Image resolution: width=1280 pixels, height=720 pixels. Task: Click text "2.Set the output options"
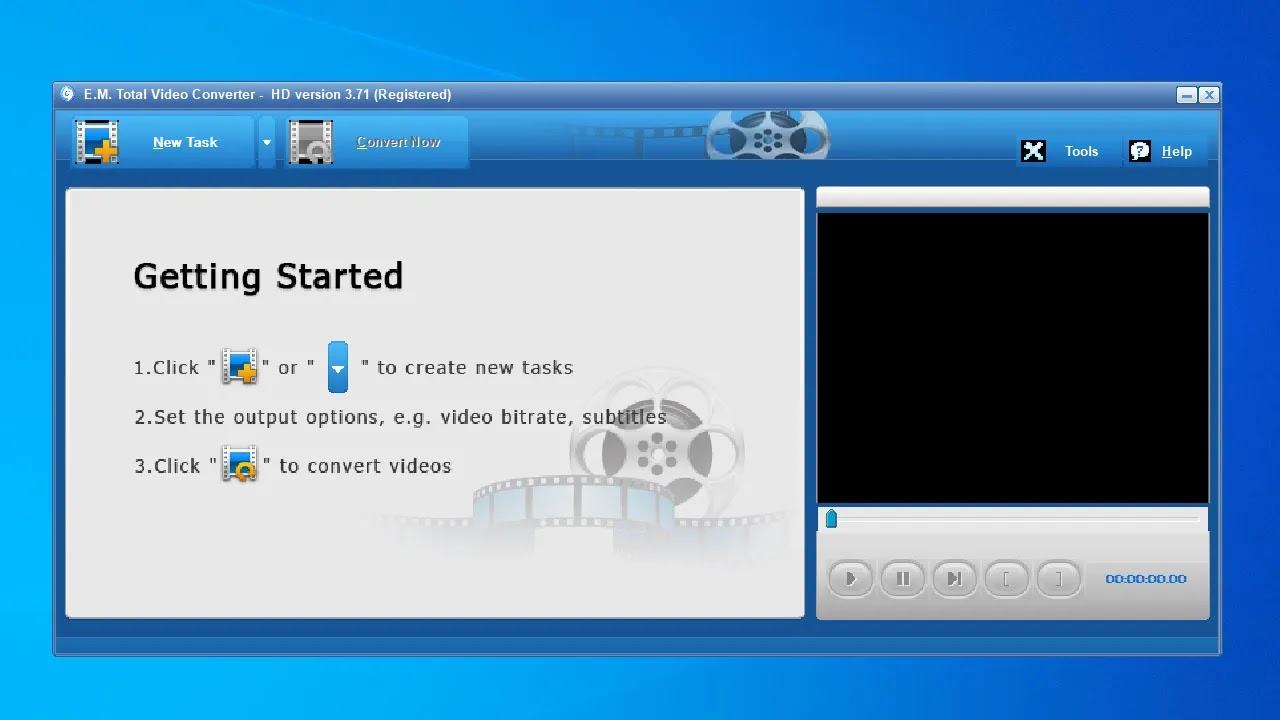coord(257,417)
